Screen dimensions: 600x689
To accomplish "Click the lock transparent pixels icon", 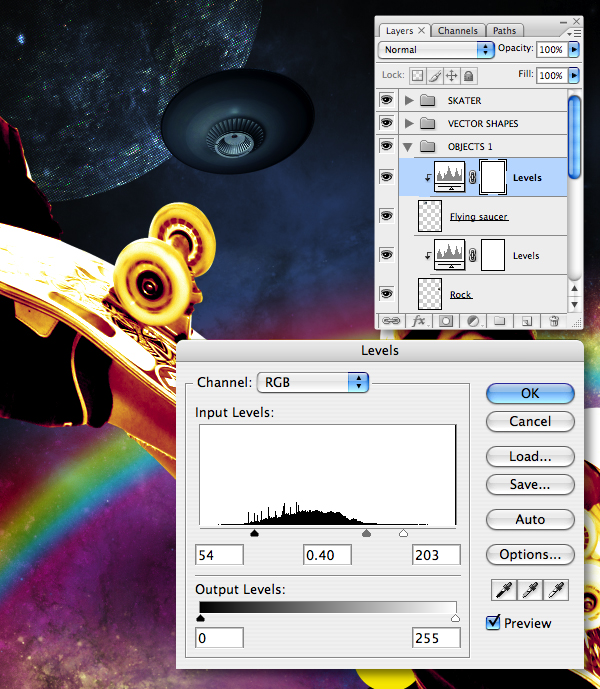I will [x=418, y=76].
